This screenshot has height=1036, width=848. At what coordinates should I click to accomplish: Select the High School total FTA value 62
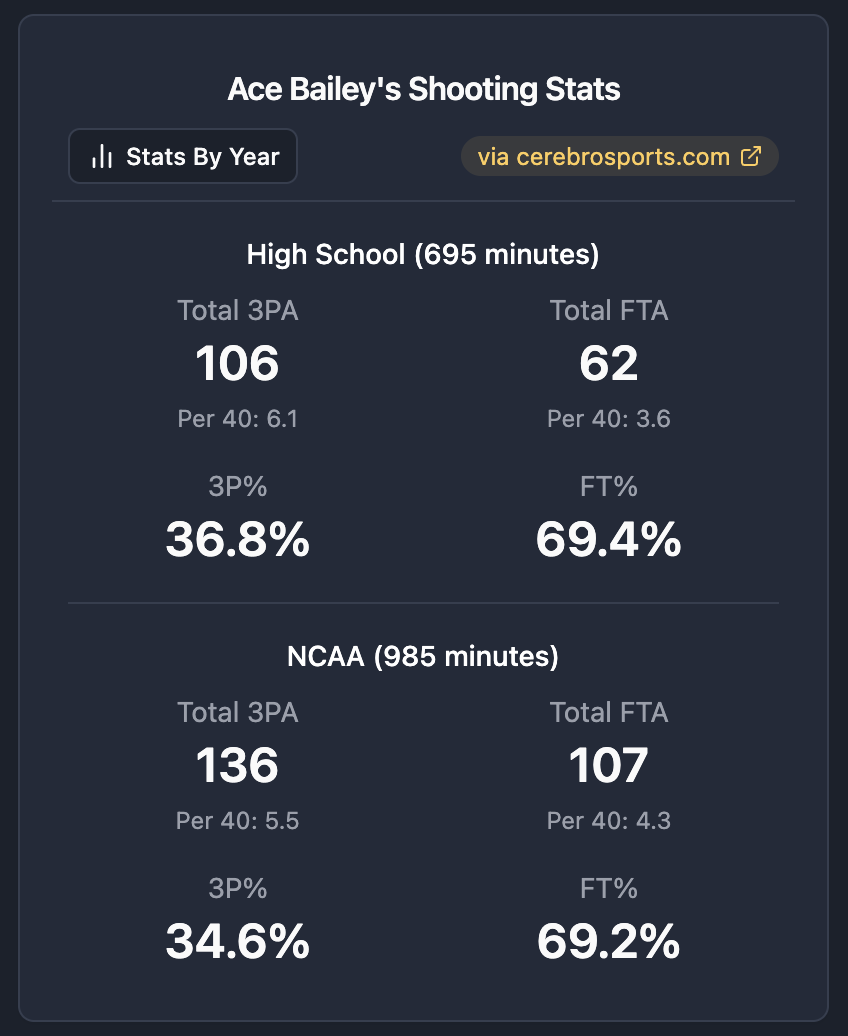coord(608,363)
